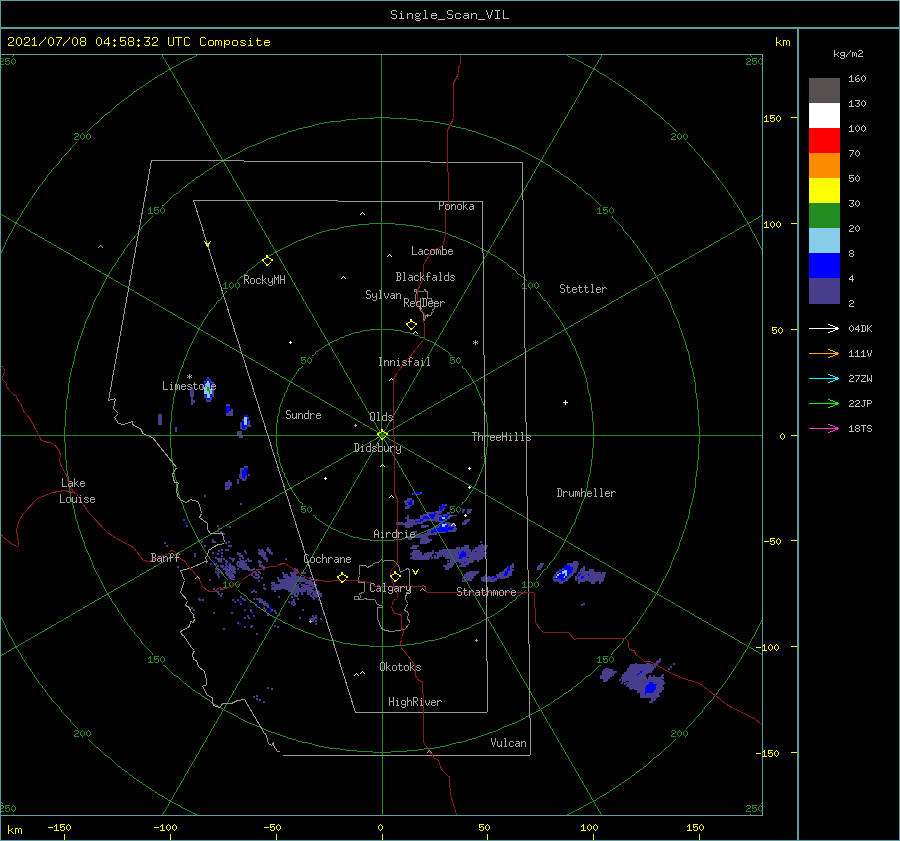The width and height of the screenshot is (900, 841).
Task: Click the Ponoka town label
Action: (456, 206)
